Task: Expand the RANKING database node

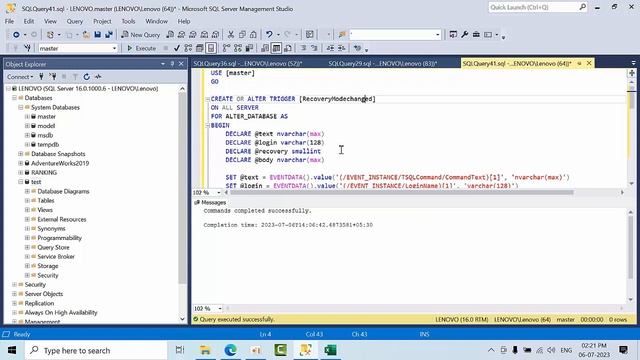Action: [x=21, y=173]
